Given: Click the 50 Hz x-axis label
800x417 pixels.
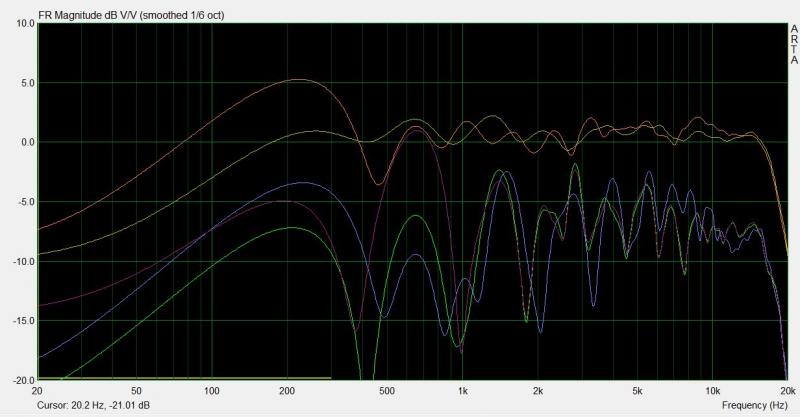Looking at the screenshot, I should tap(136, 391).
